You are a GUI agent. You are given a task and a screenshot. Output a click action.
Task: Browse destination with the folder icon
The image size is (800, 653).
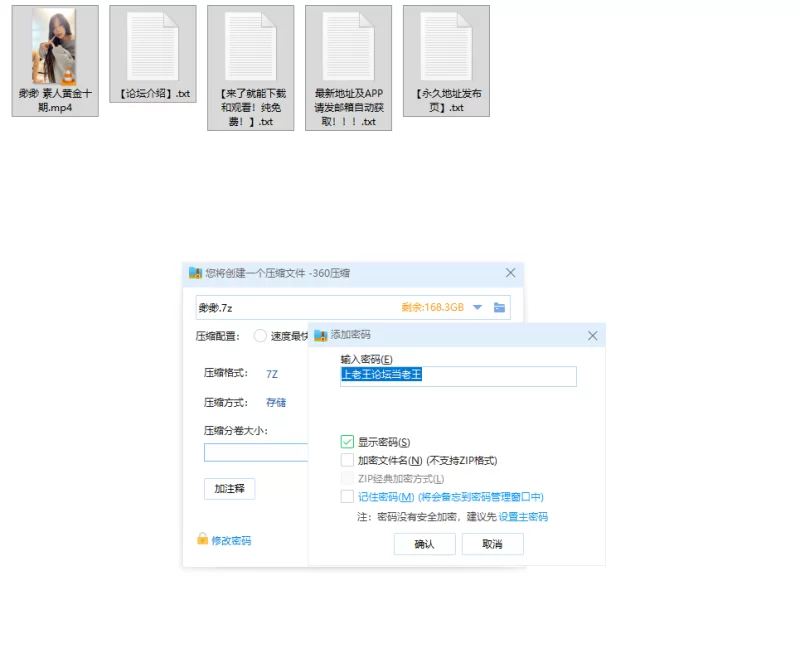pos(499,307)
